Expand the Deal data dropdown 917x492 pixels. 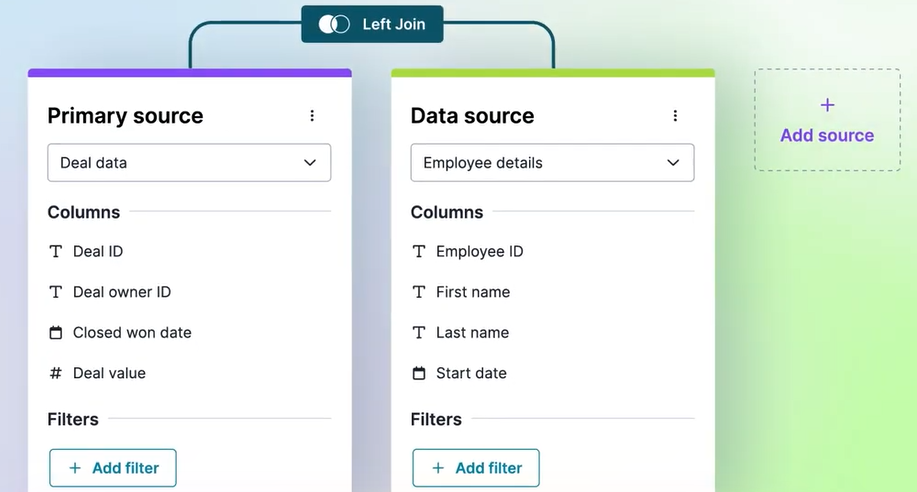(x=189, y=163)
